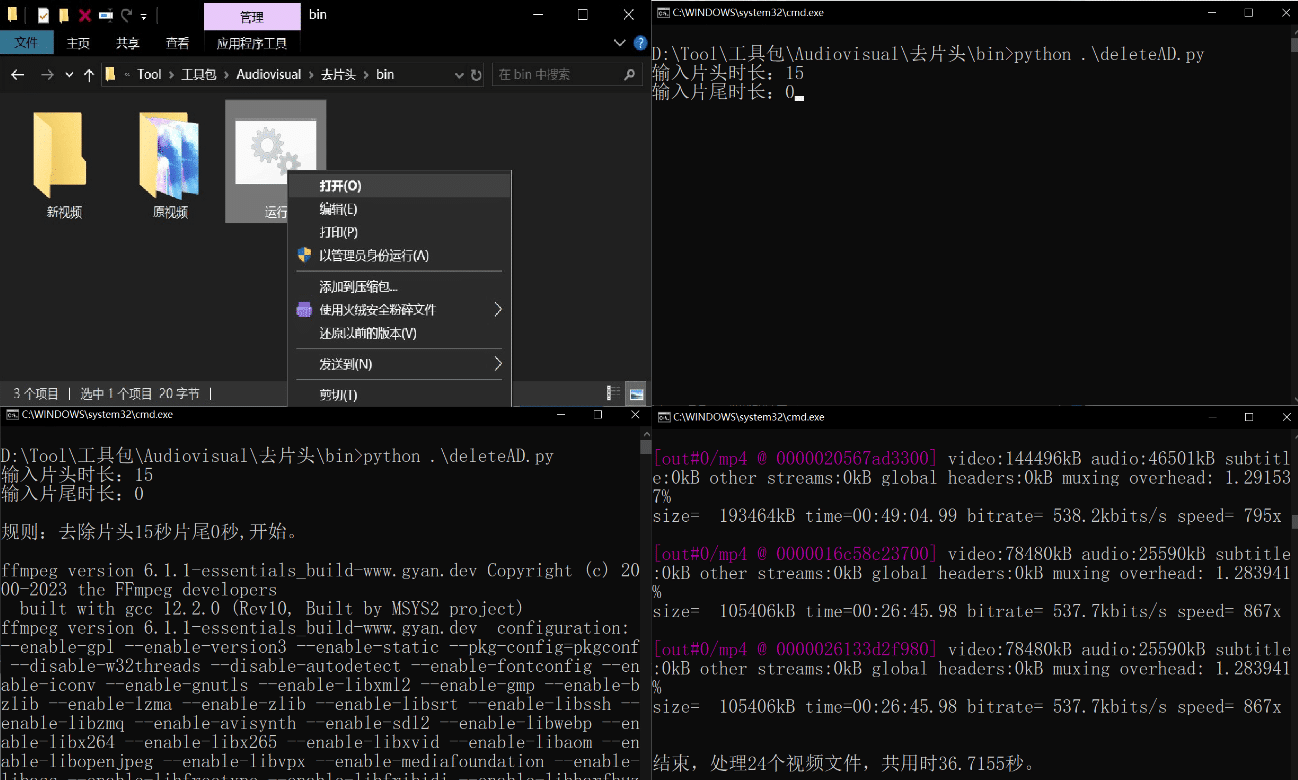The width and height of the screenshot is (1298, 780).
Task: Open Explorer help via the question mark icon
Action: click(x=641, y=43)
